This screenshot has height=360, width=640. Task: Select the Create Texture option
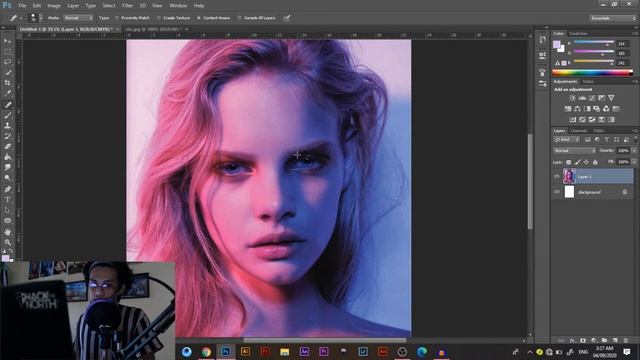[173, 18]
